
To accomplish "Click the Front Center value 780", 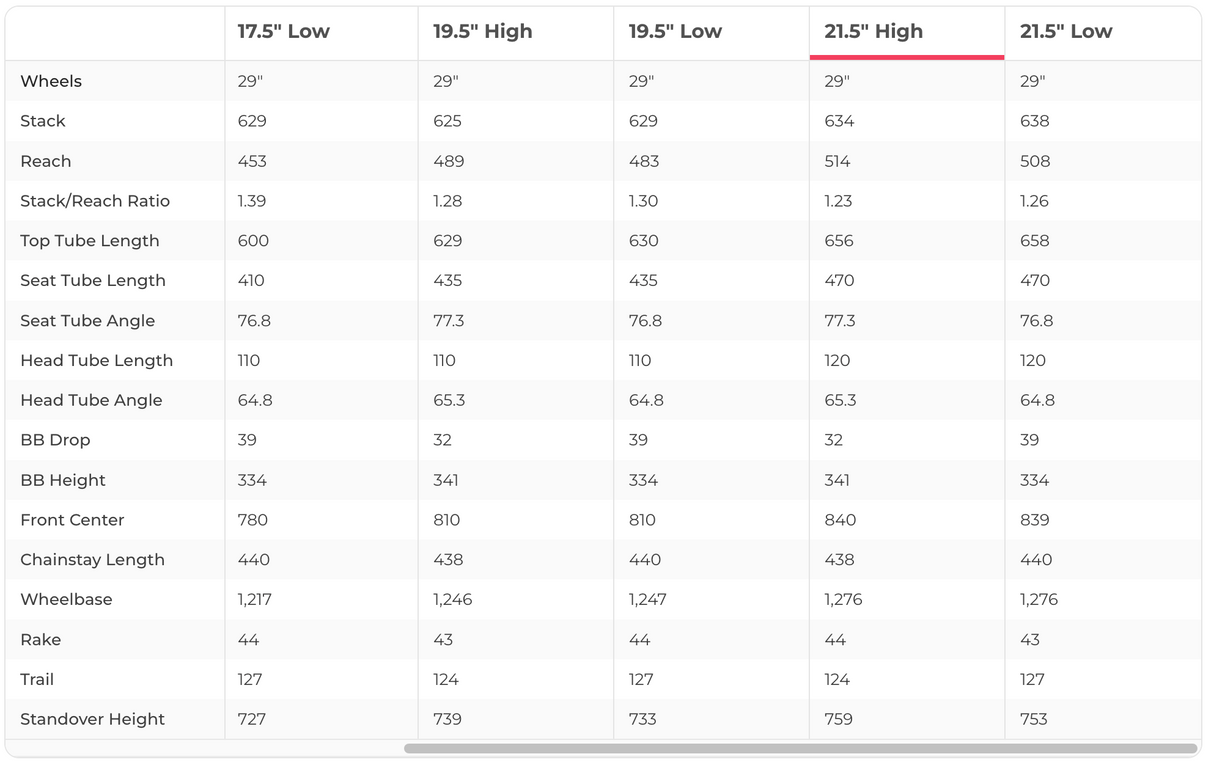I will click(252, 520).
